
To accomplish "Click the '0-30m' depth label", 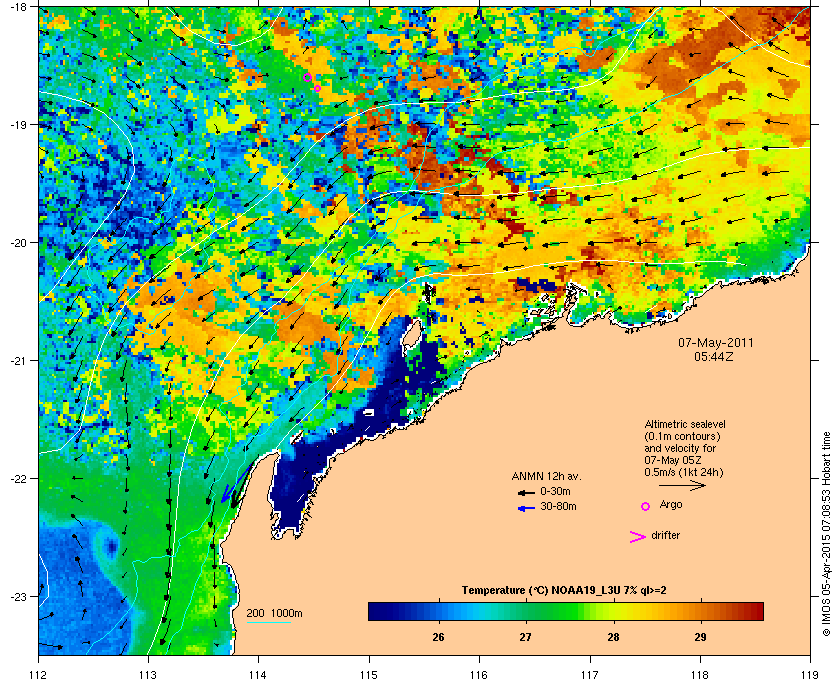I will 556,491.
